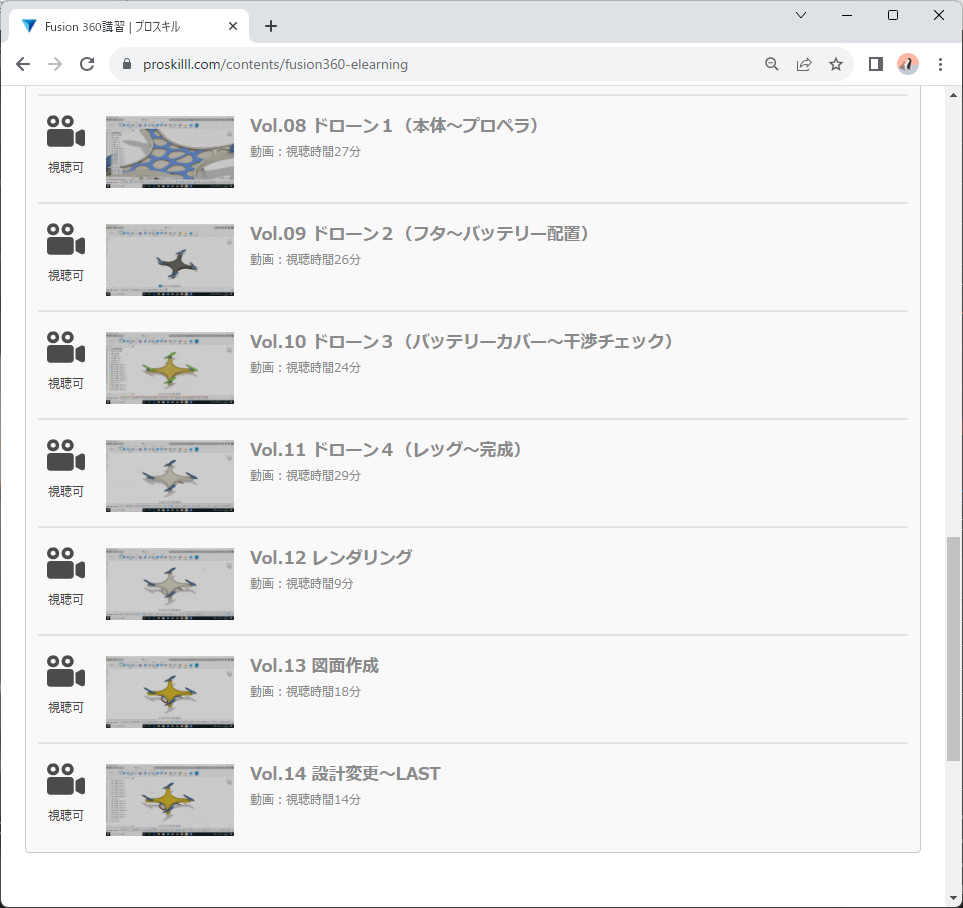Click the camera icon for Vol.11
This screenshot has height=908, width=963.
(x=66, y=456)
